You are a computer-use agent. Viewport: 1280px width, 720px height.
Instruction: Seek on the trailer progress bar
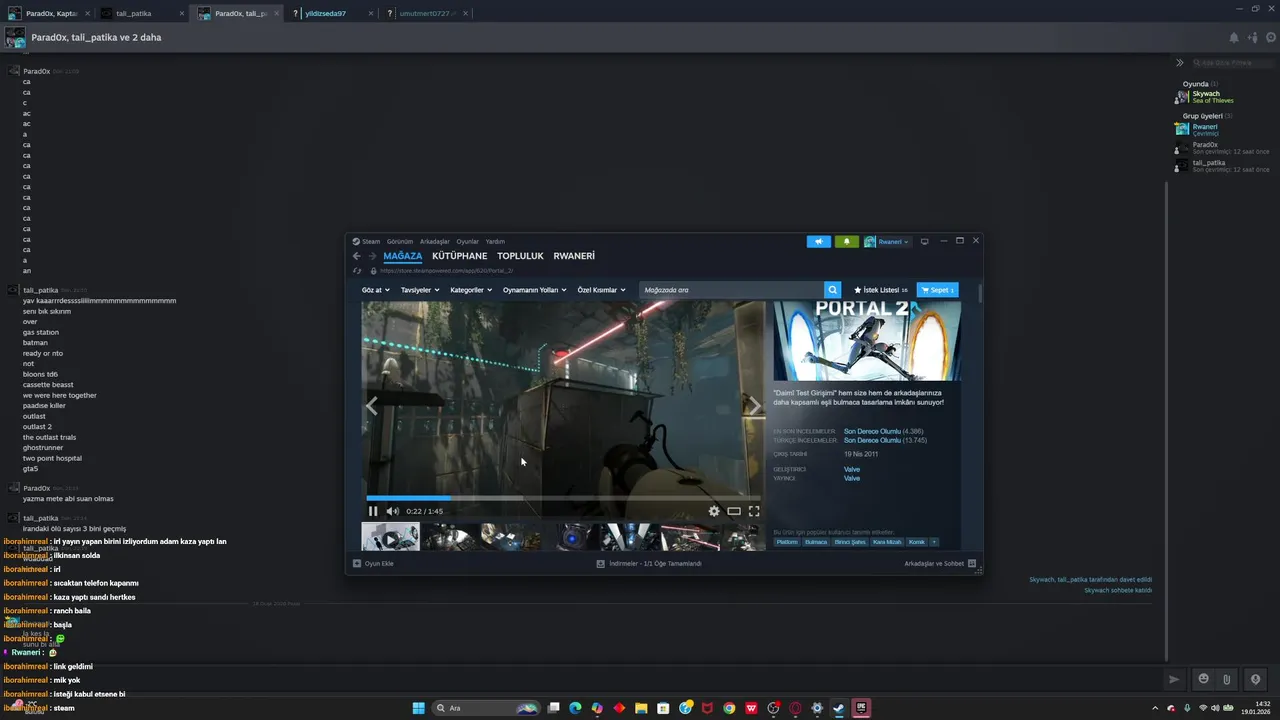(563, 497)
